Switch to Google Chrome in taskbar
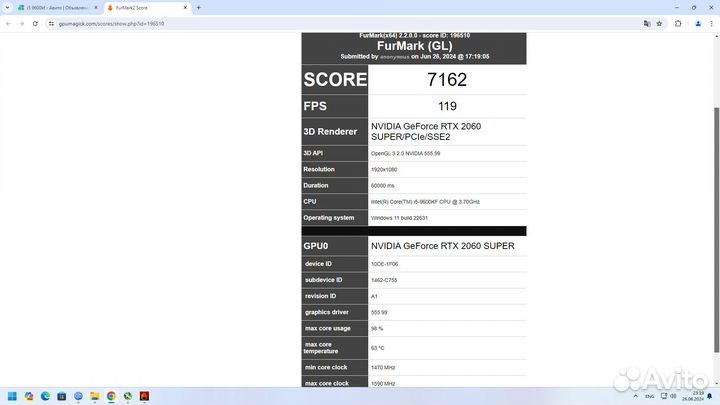This screenshot has width=720, height=405. [112, 396]
